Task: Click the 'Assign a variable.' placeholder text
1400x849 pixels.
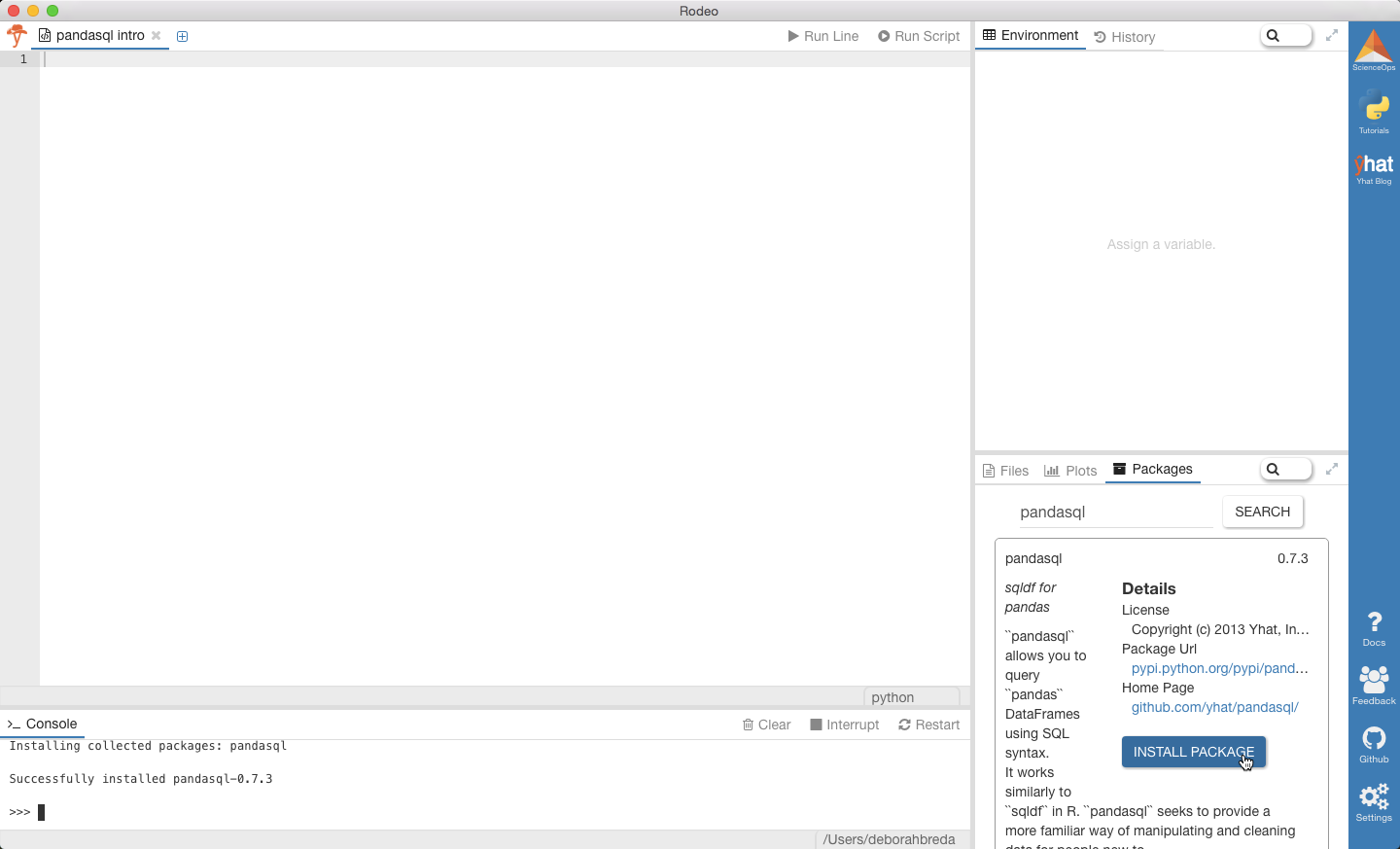Action: 1161,244
